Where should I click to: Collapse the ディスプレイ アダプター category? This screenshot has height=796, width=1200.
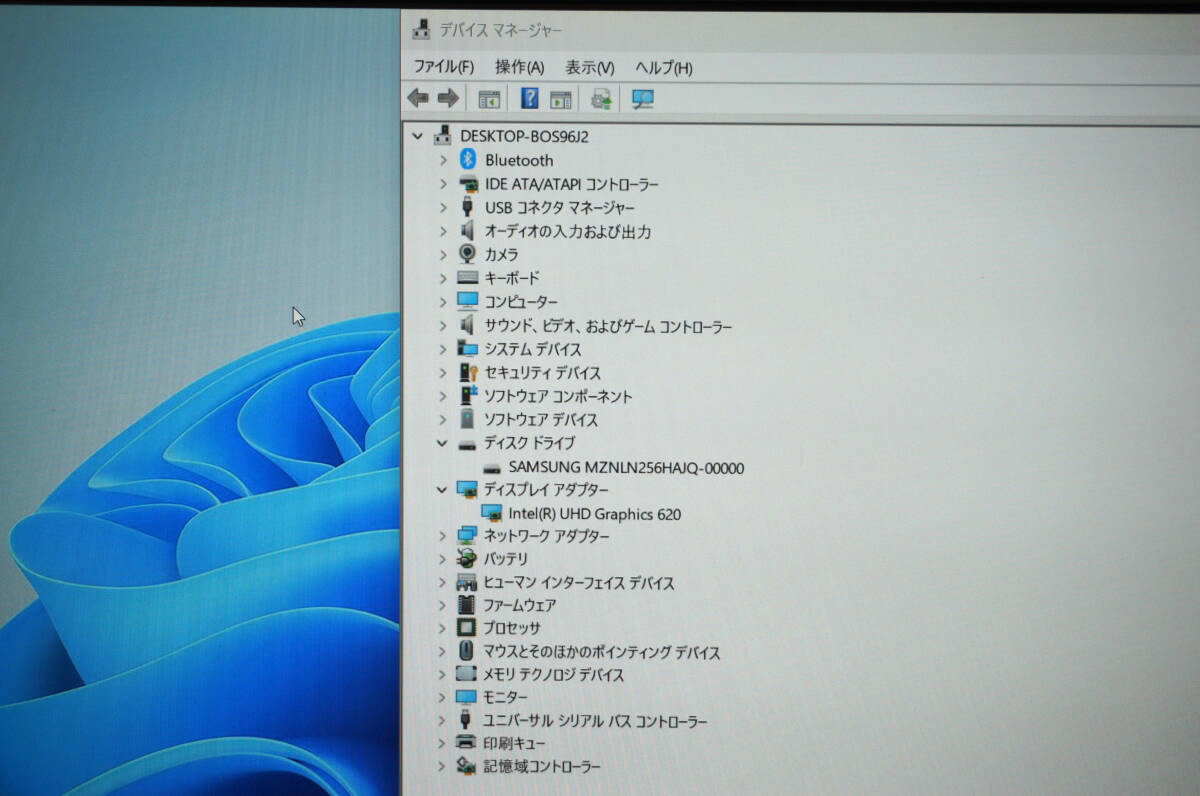[x=442, y=490]
